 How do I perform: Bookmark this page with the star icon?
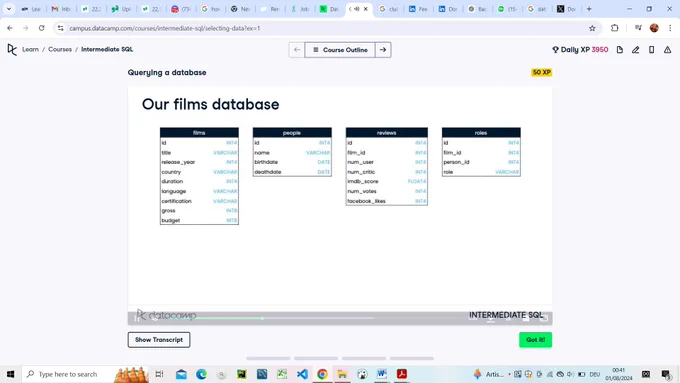tap(592, 28)
